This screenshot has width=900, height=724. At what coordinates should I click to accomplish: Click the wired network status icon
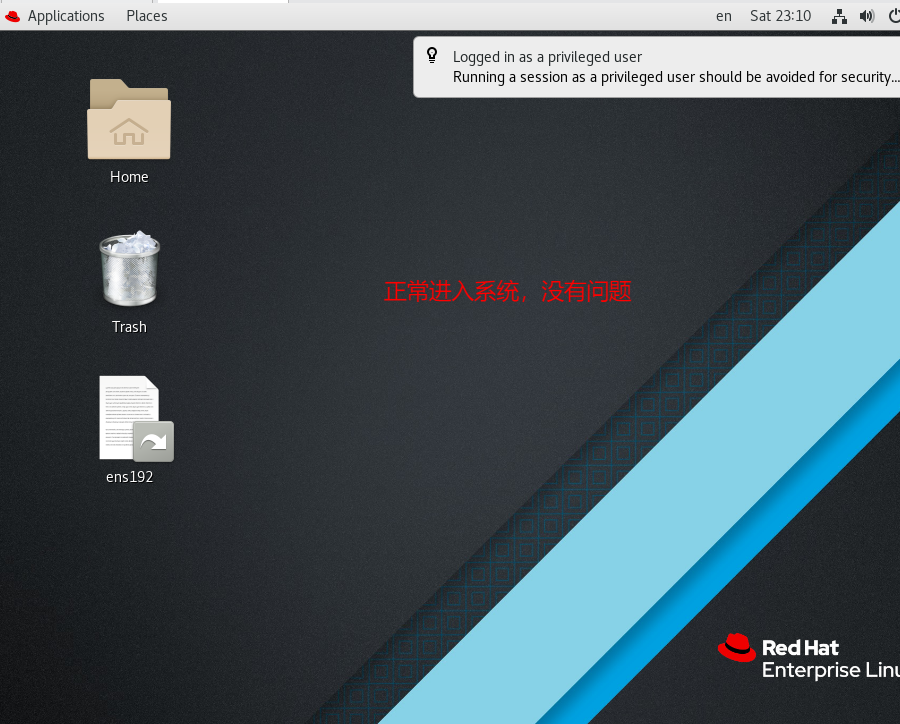tap(839, 17)
